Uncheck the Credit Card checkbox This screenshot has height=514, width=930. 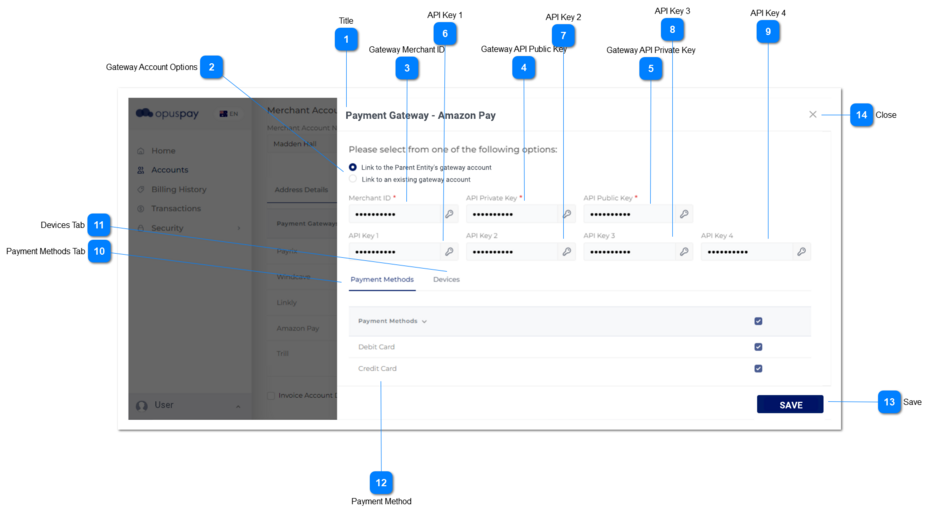tap(758, 369)
